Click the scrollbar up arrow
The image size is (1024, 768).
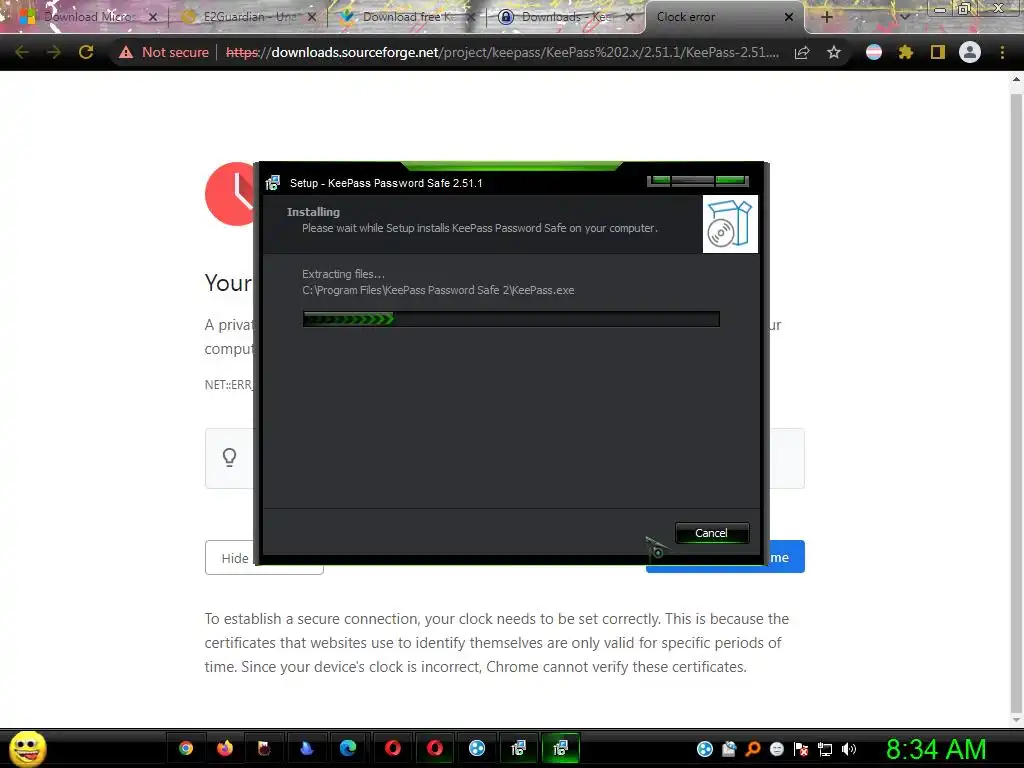(1016, 80)
